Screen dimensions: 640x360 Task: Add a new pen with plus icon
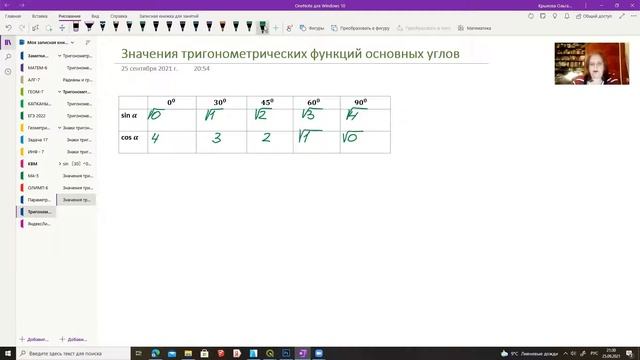pyautogui.click(x=276, y=28)
